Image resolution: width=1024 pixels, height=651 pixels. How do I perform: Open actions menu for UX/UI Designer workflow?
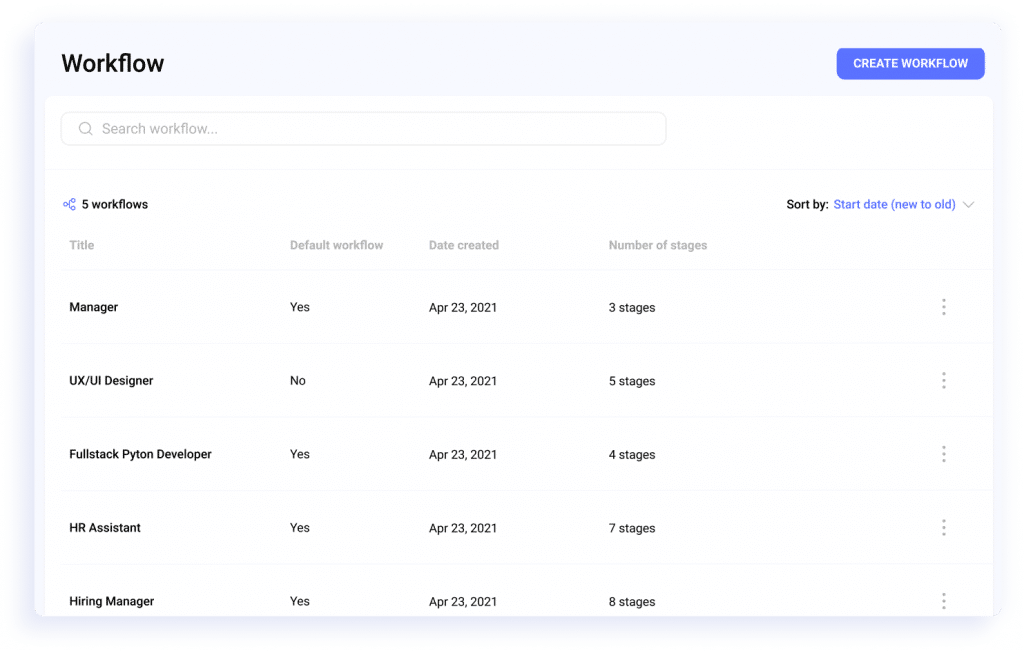pos(944,380)
